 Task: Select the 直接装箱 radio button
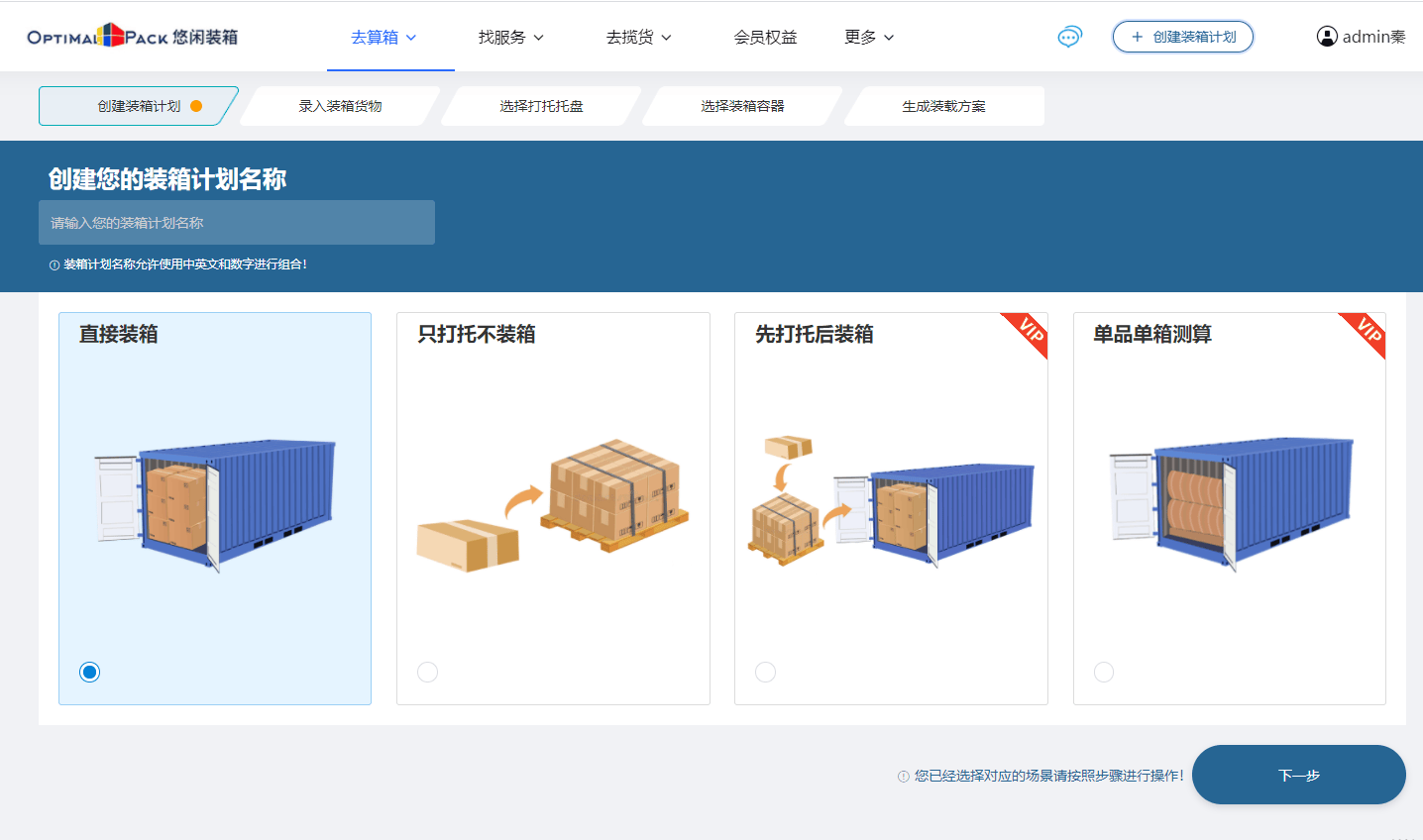coord(89,672)
